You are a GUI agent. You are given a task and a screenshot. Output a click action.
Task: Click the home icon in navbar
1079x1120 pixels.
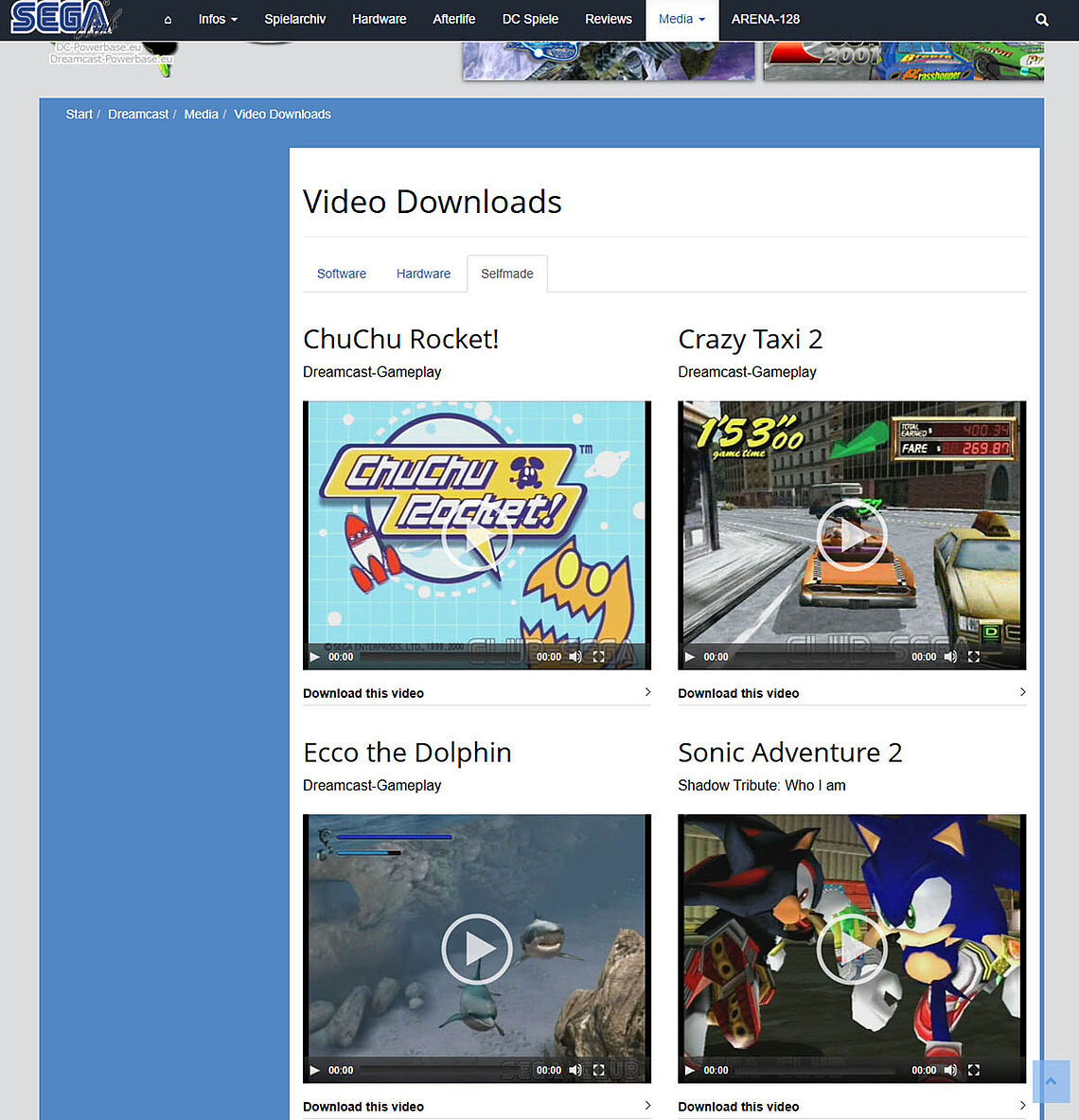click(168, 20)
